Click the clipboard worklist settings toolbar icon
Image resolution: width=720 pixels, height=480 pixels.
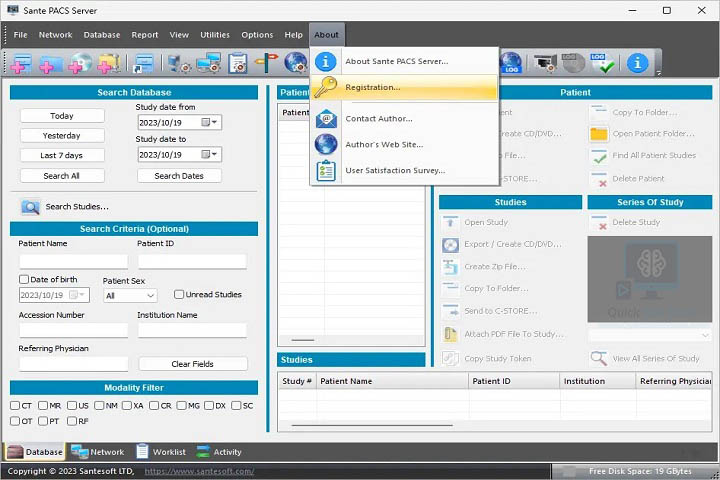(x=238, y=63)
